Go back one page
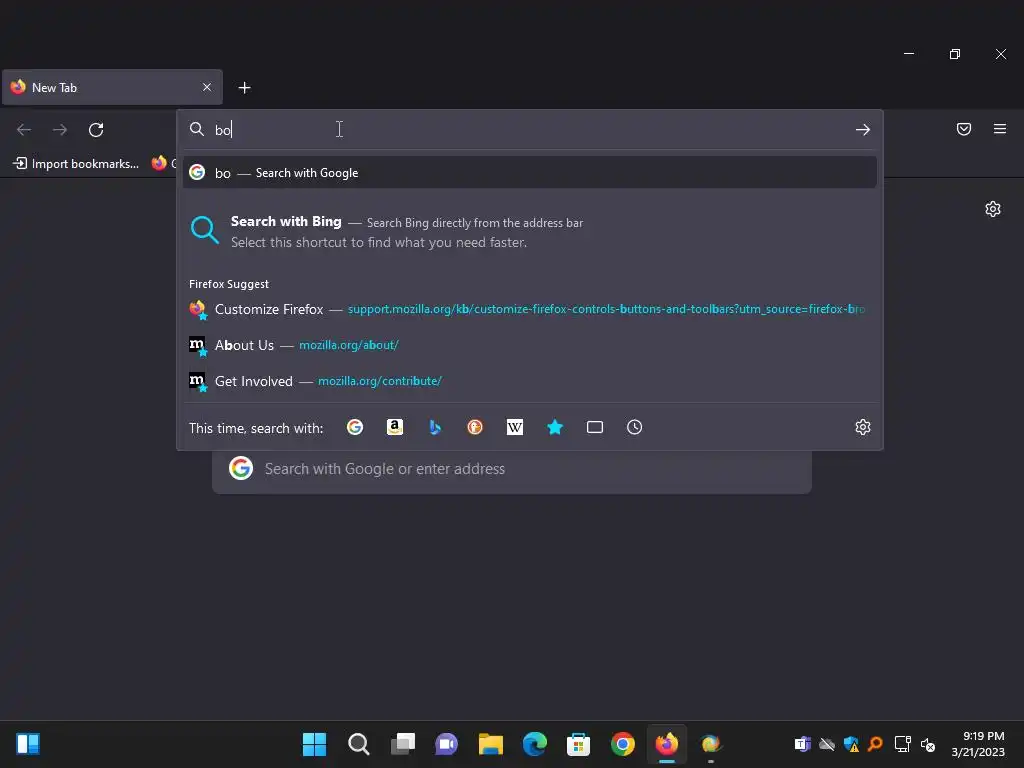The height and width of the screenshot is (768, 1024). [x=24, y=129]
